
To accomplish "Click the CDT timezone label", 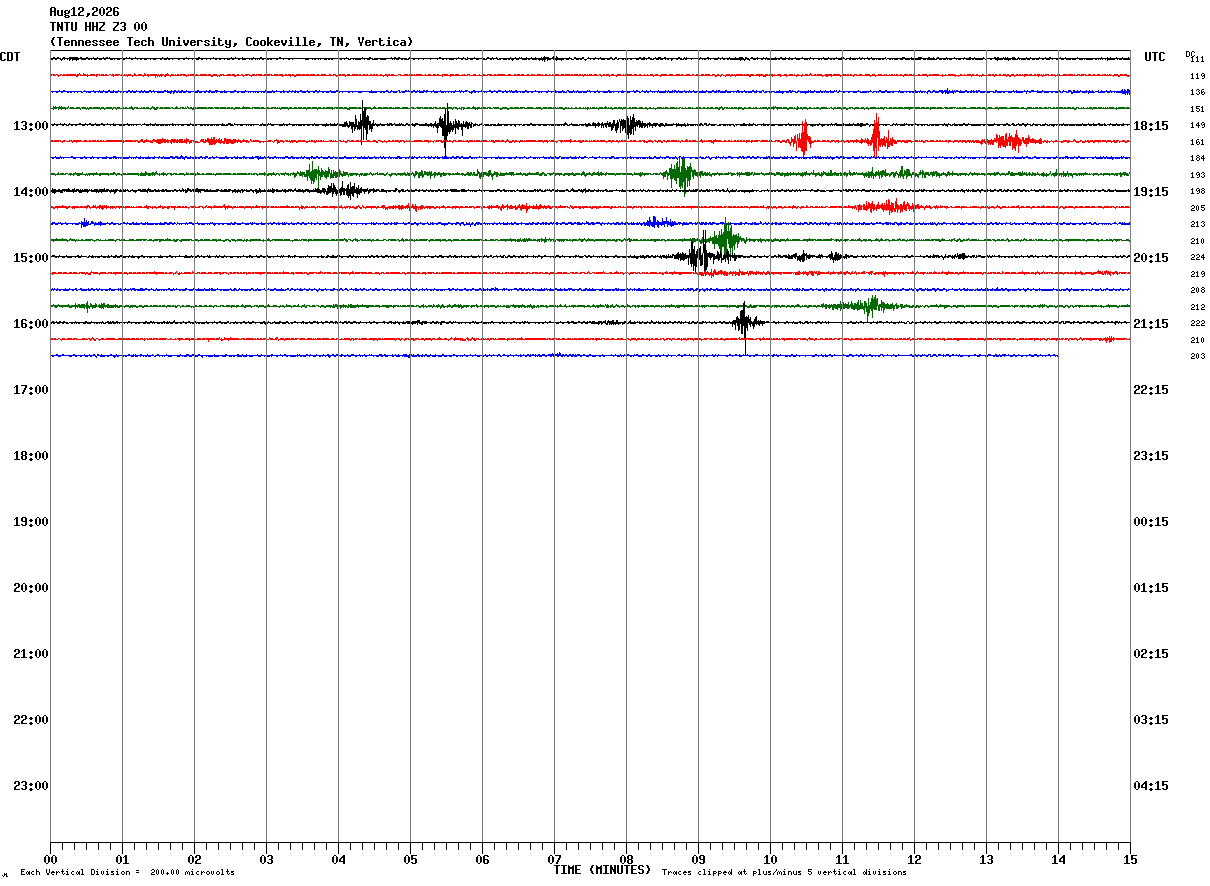I will 10,57.
